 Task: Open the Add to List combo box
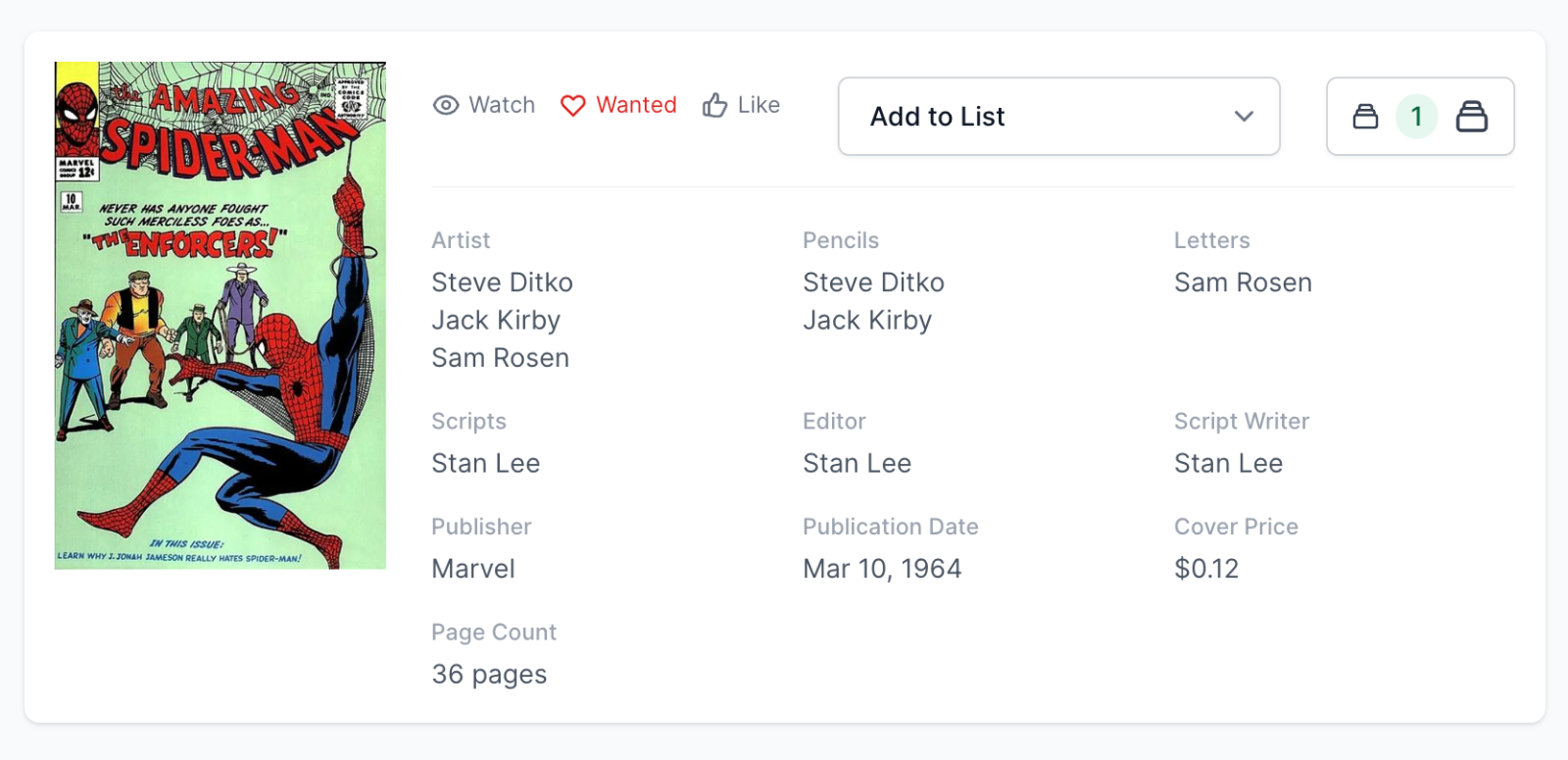coord(1058,117)
